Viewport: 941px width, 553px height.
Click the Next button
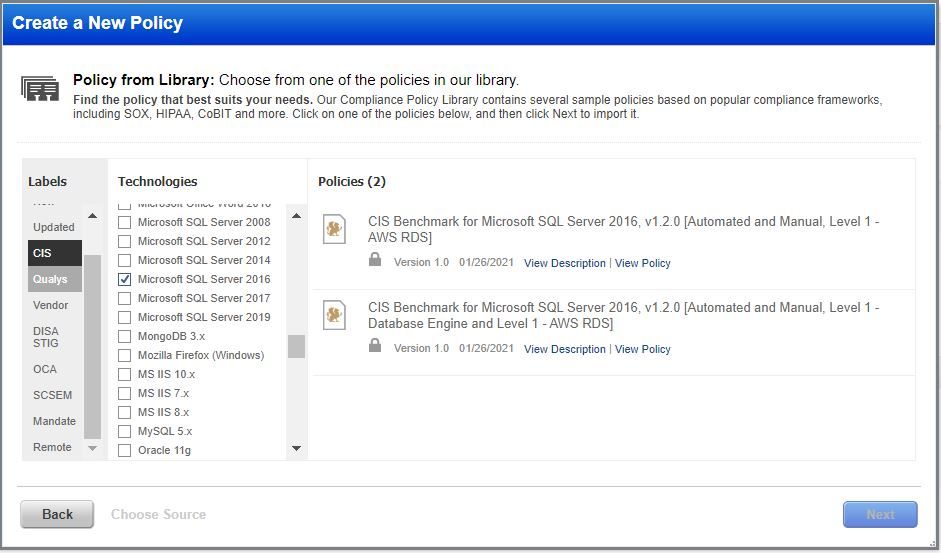[880, 515]
